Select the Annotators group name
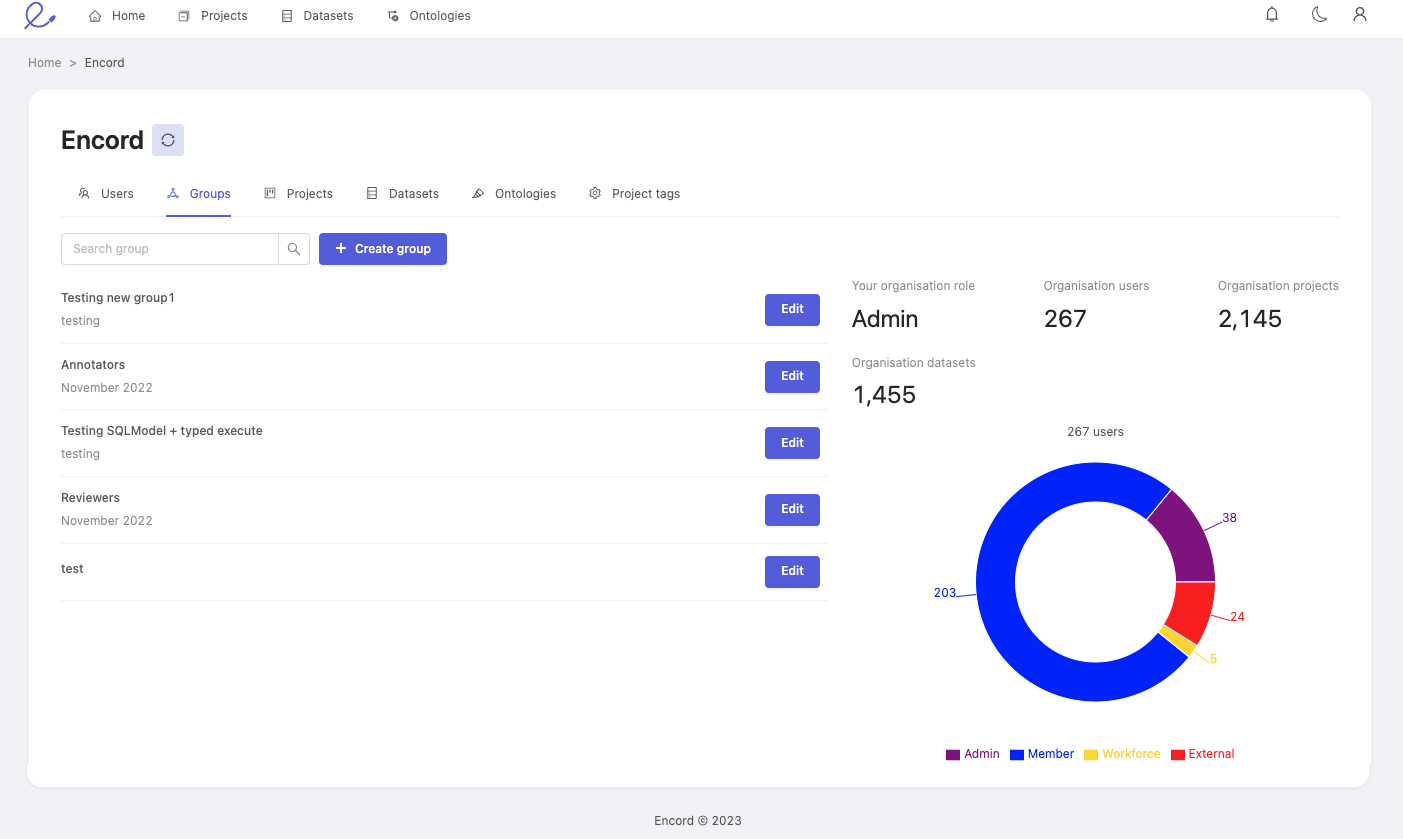 tap(93, 365)
